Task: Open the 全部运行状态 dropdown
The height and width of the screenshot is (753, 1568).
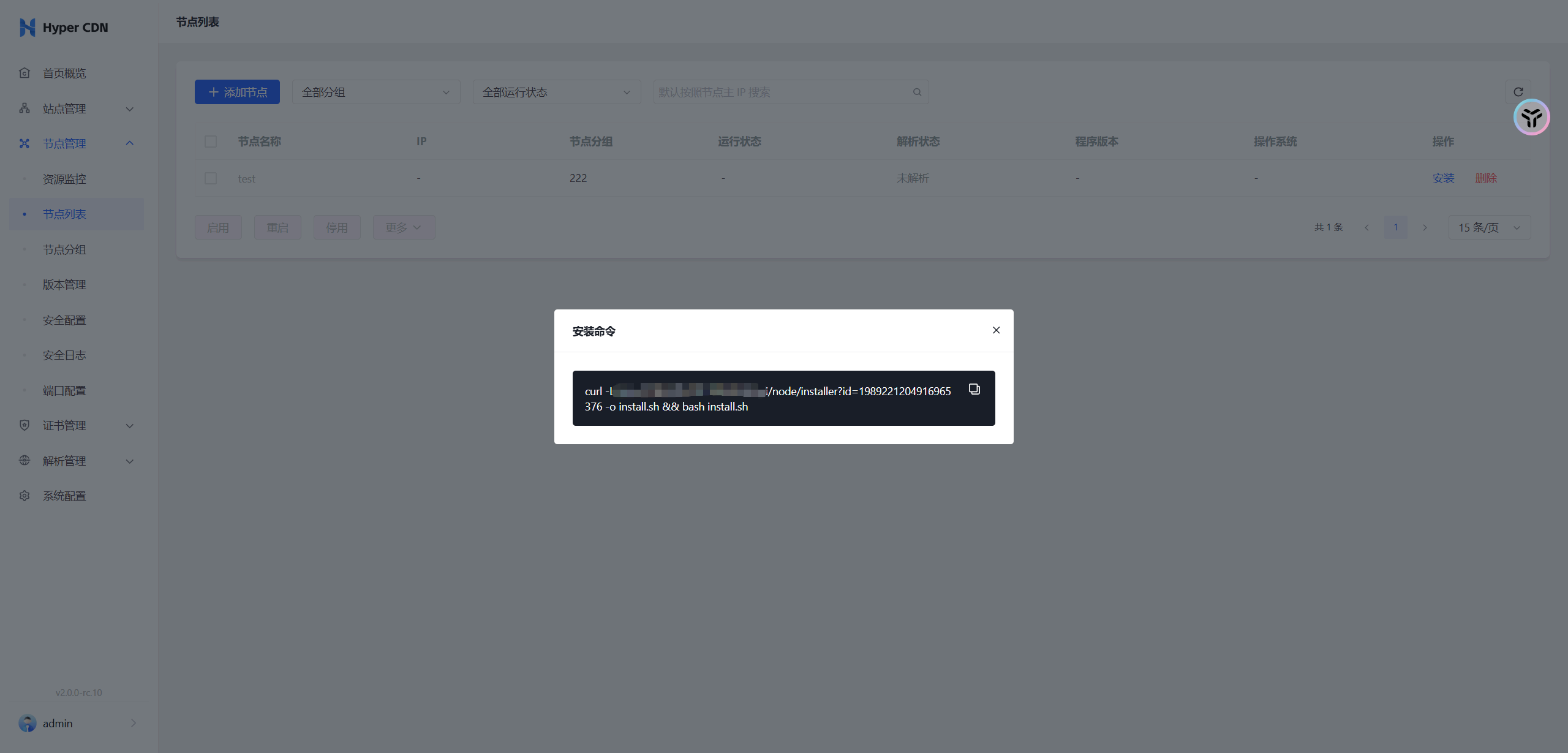Action: (x=556, y=92)
